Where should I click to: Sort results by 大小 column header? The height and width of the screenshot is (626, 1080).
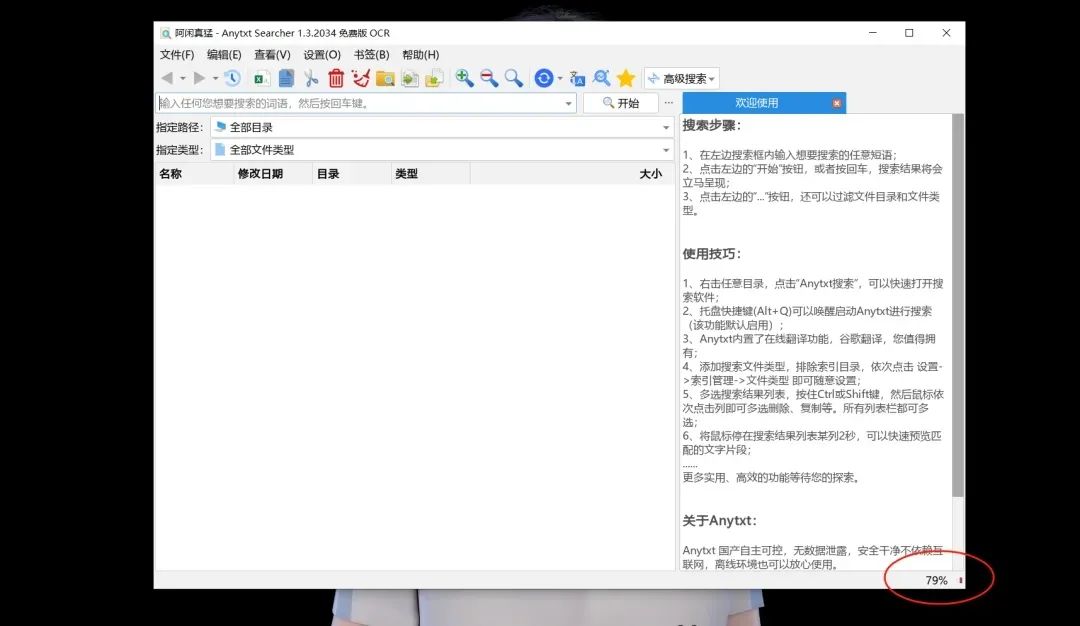click(x=572, y=174)
